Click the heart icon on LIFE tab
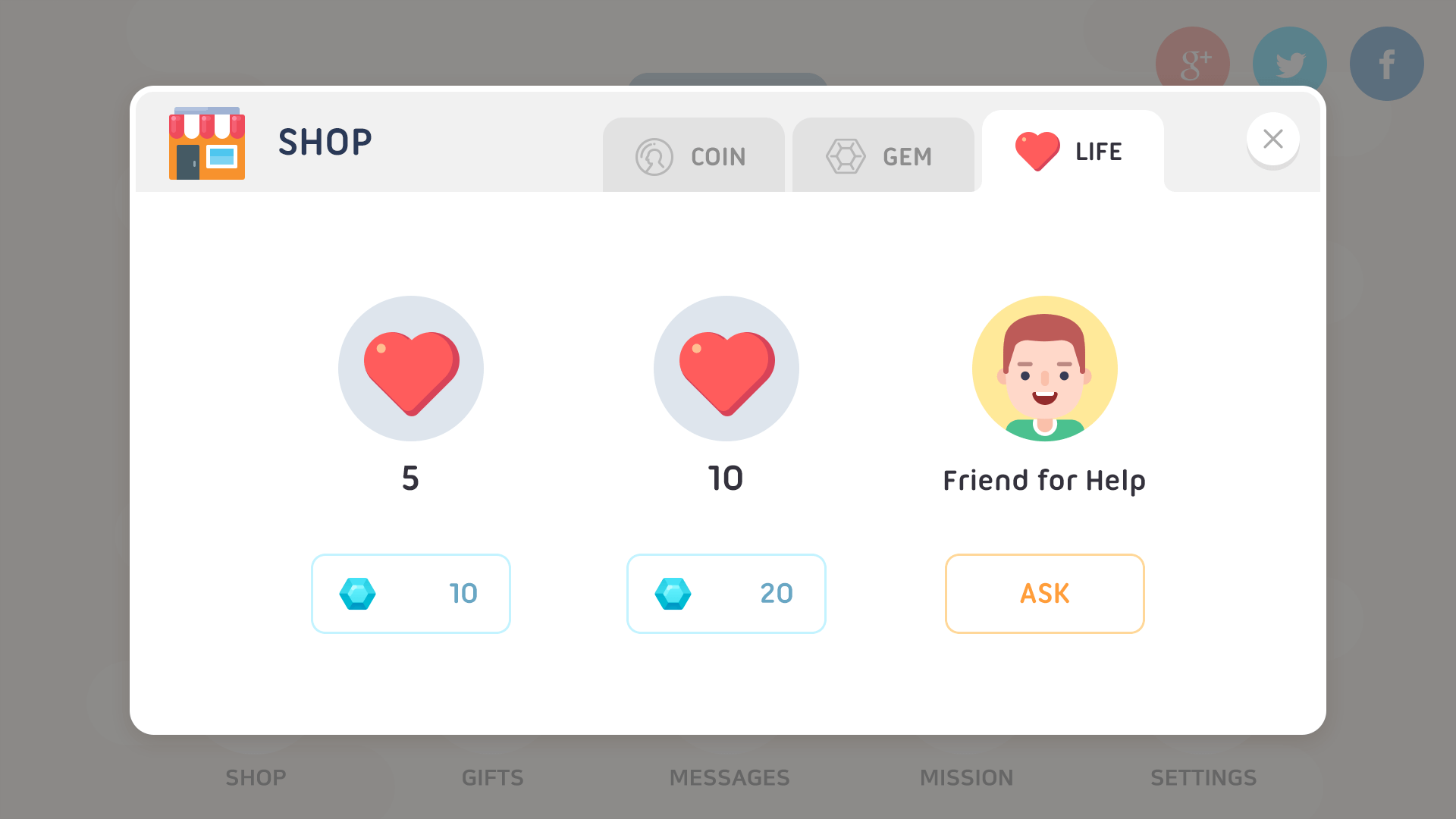 (x=1037, y=151)
